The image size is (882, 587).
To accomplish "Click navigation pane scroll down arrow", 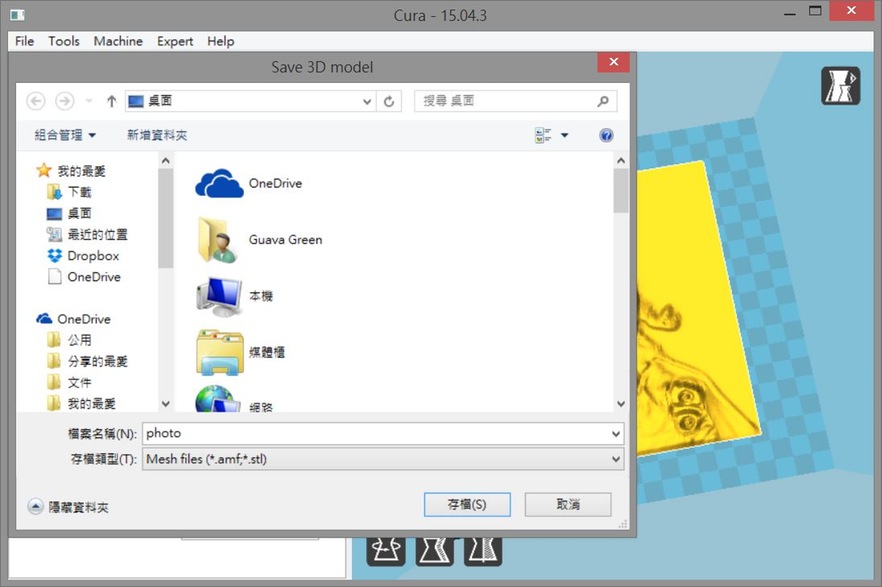I will [165, 404].
